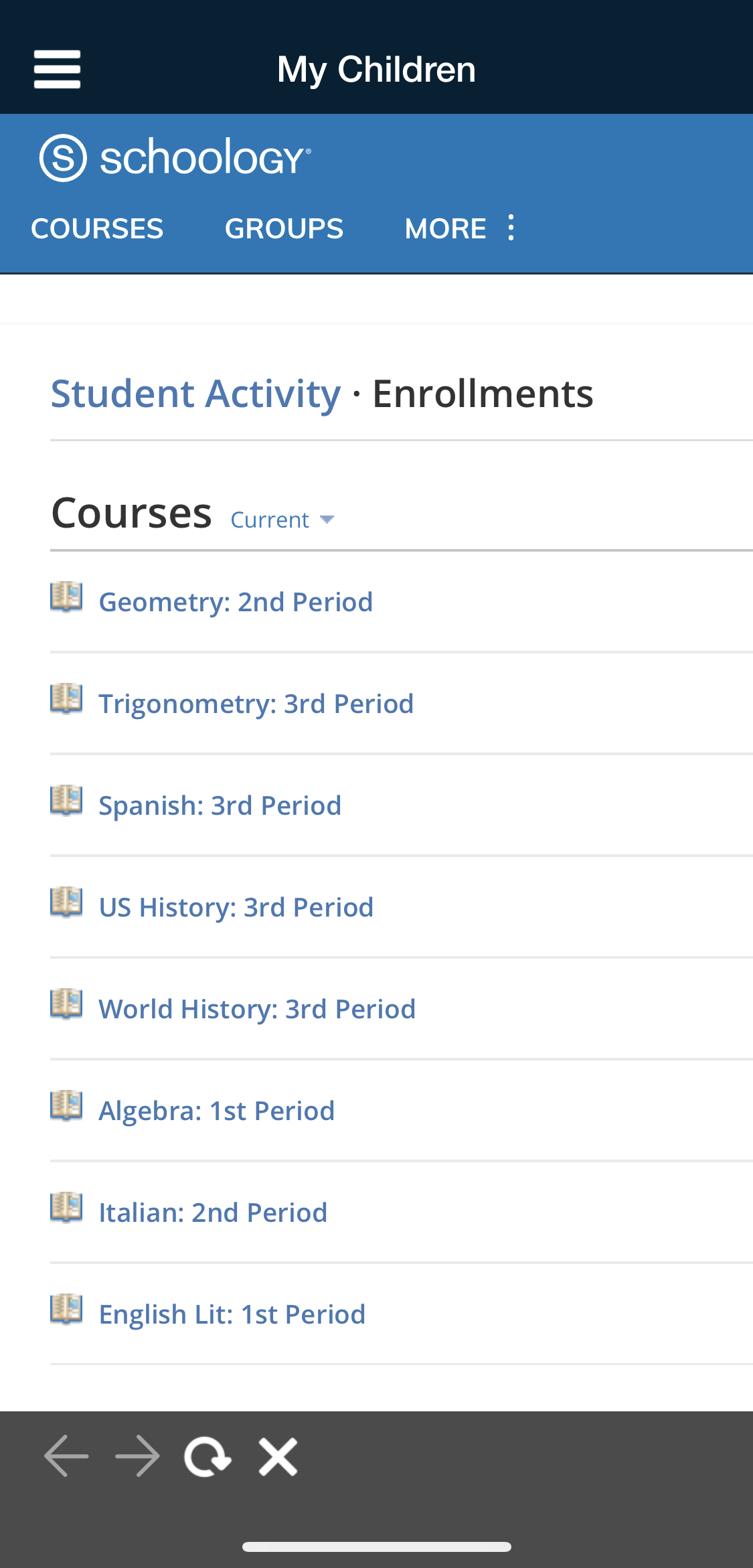Screen dimensions: 753x1568
Task: Open US History: 3rd Period course
Action: click(236, 907)
